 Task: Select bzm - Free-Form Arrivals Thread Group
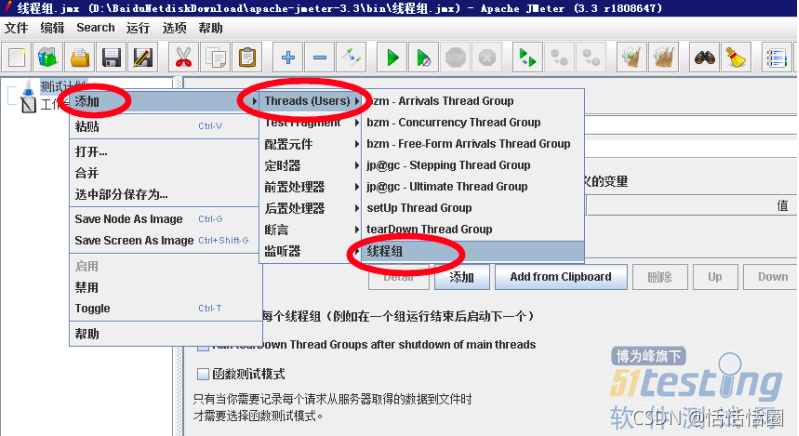coord(473,144)
